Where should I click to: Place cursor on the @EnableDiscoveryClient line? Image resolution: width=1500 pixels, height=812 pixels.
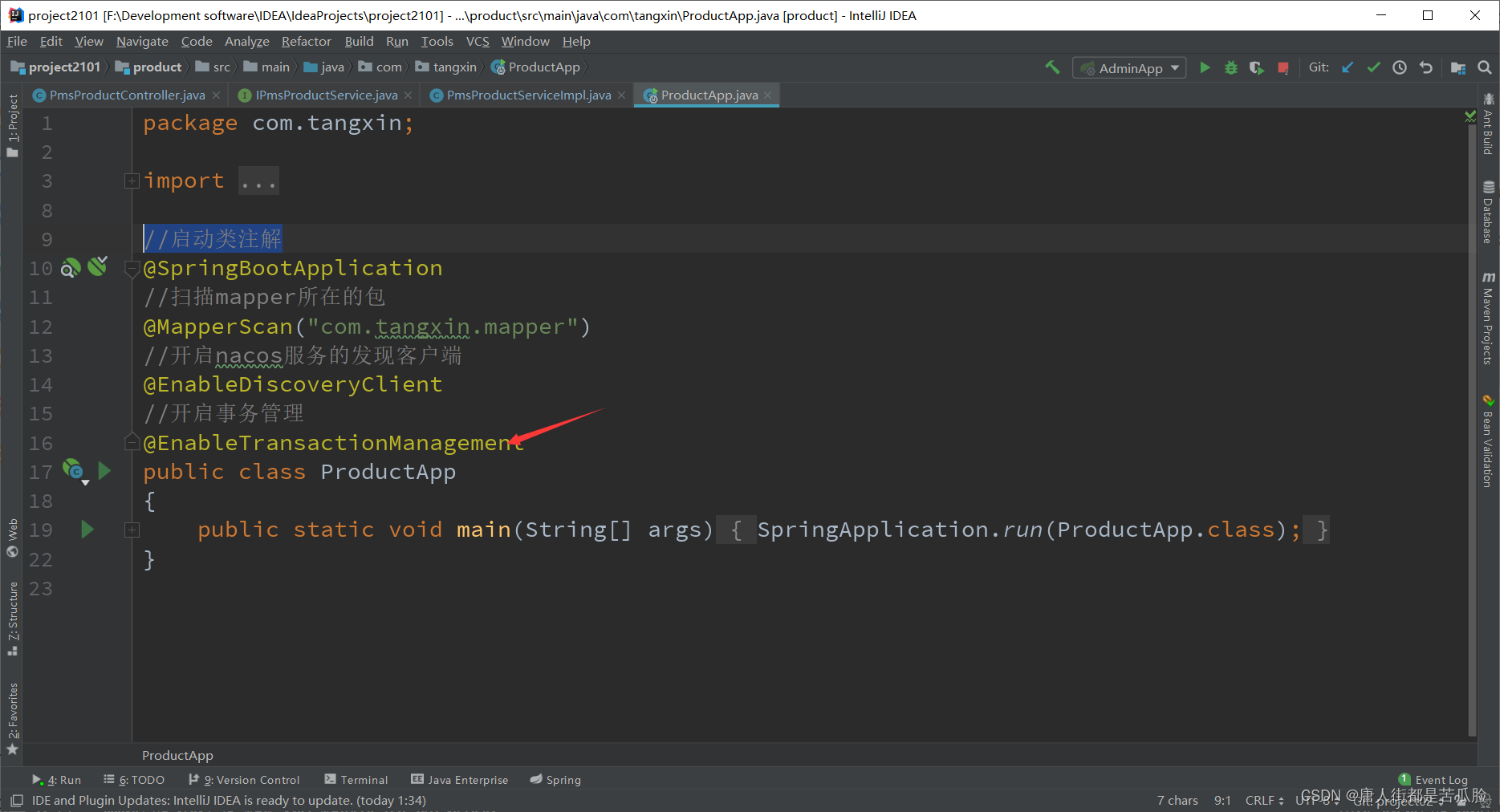coord(293,385)
